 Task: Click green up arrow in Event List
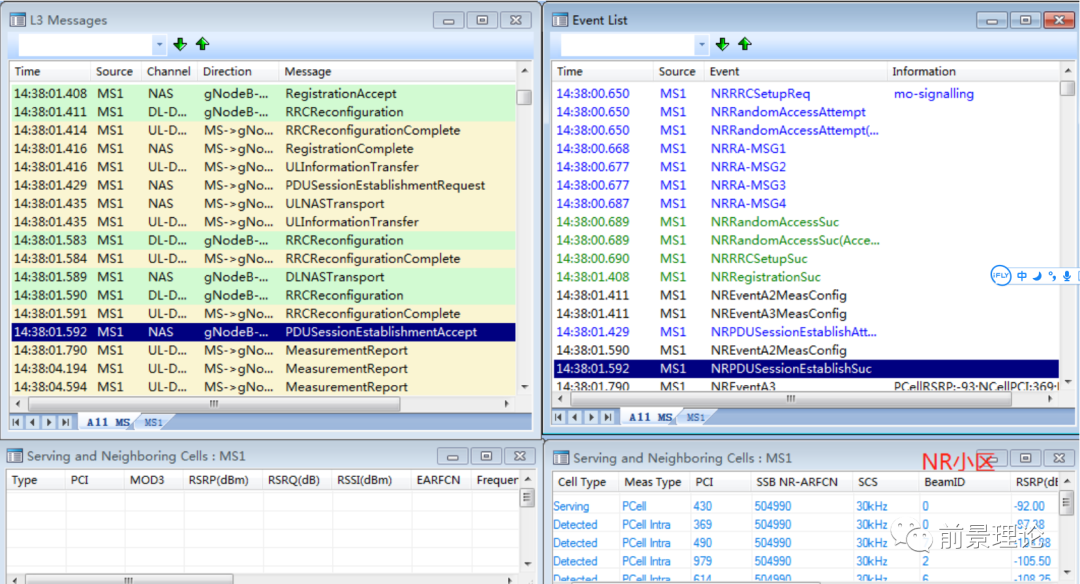point(745,45)
